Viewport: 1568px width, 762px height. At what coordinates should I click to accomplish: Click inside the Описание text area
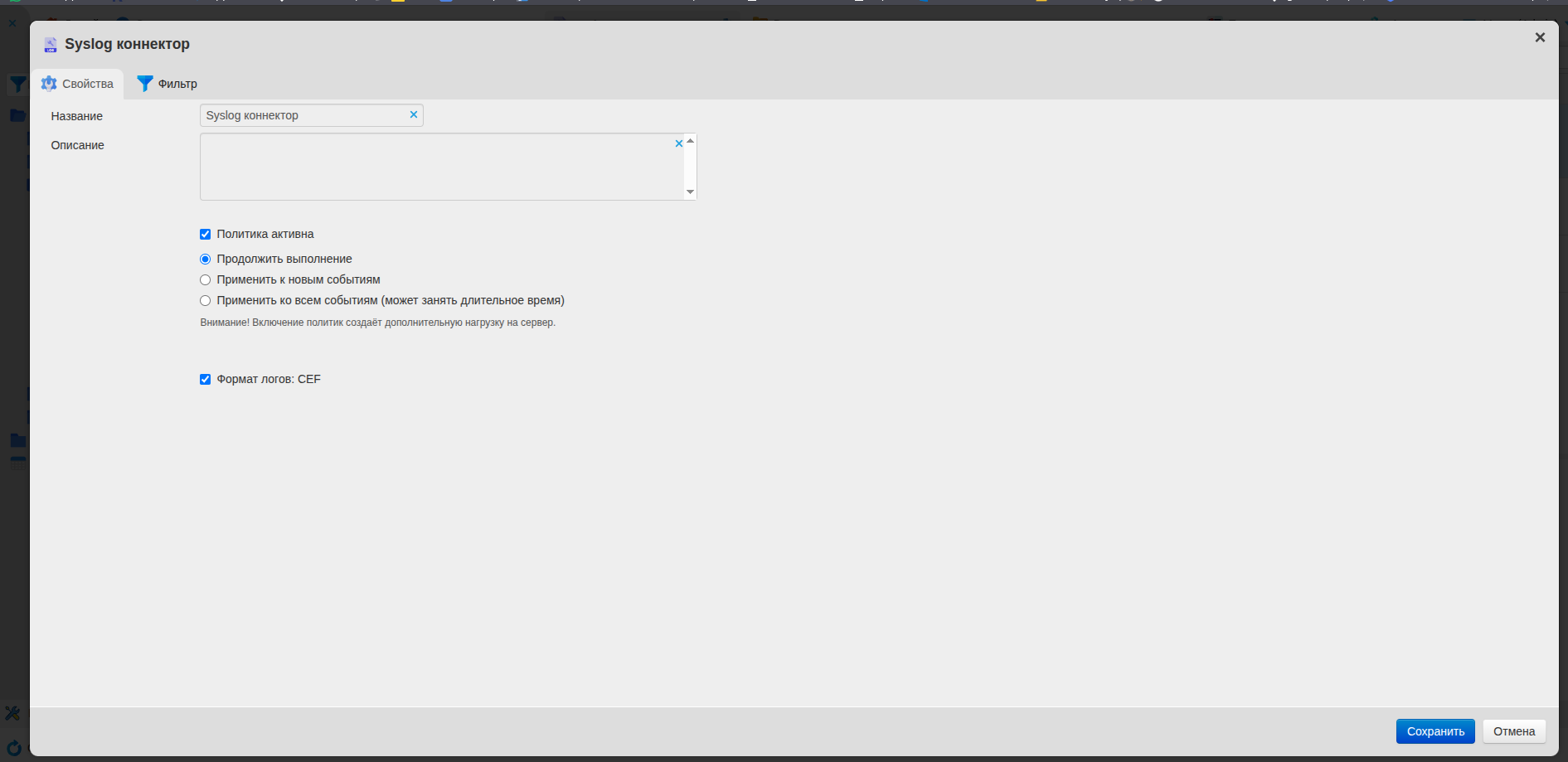[442, 167]
